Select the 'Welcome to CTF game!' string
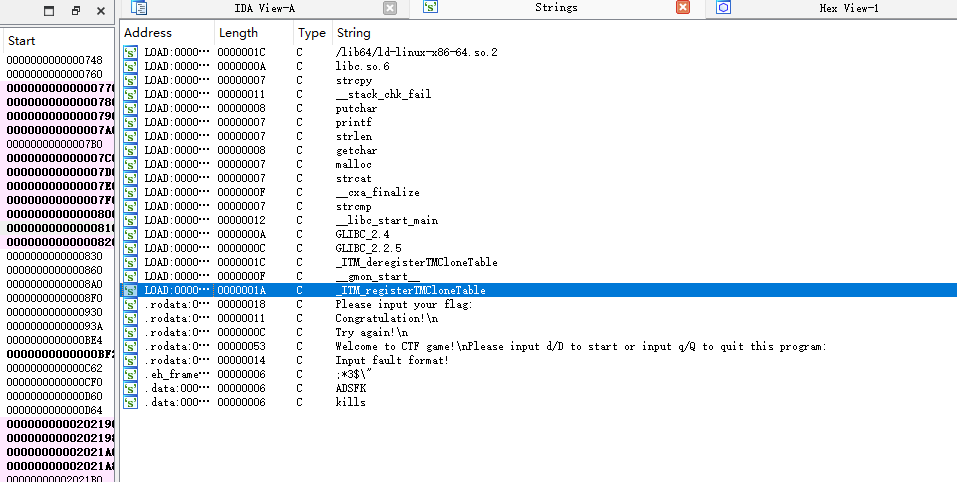This screenshot has height=482, width=957. [x=580, y=347]
